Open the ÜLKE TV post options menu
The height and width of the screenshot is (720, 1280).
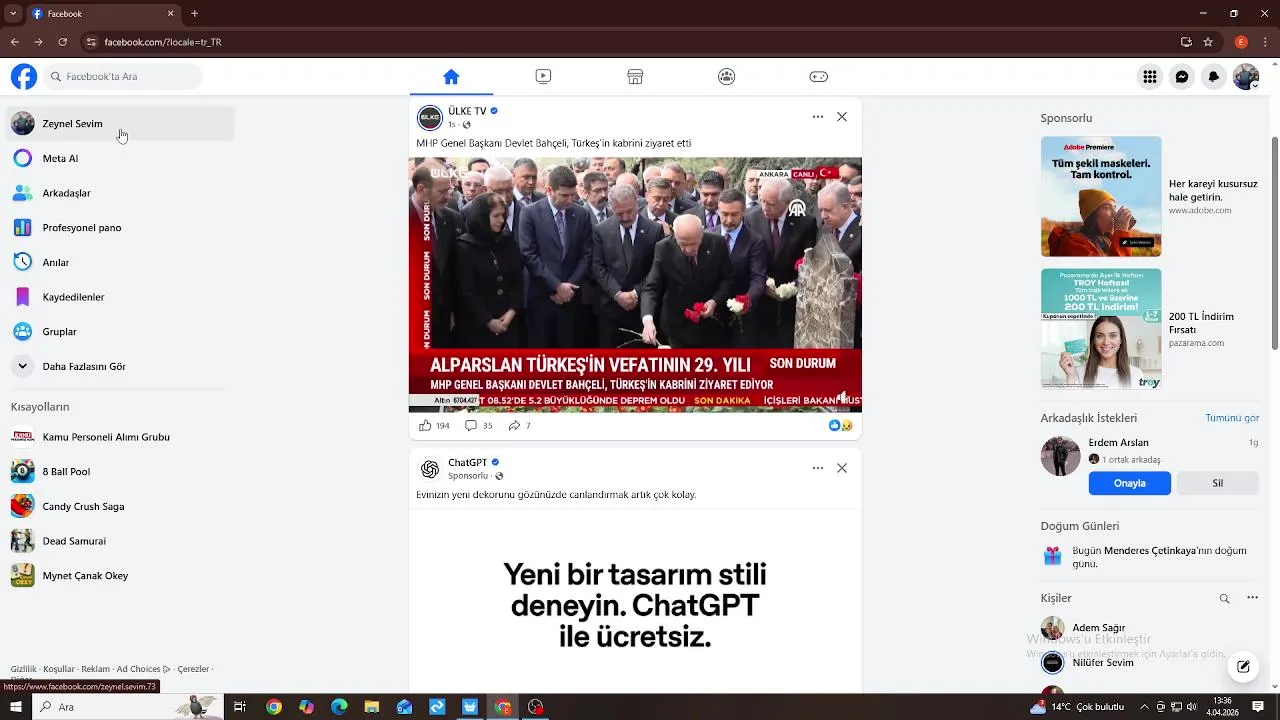818,117
